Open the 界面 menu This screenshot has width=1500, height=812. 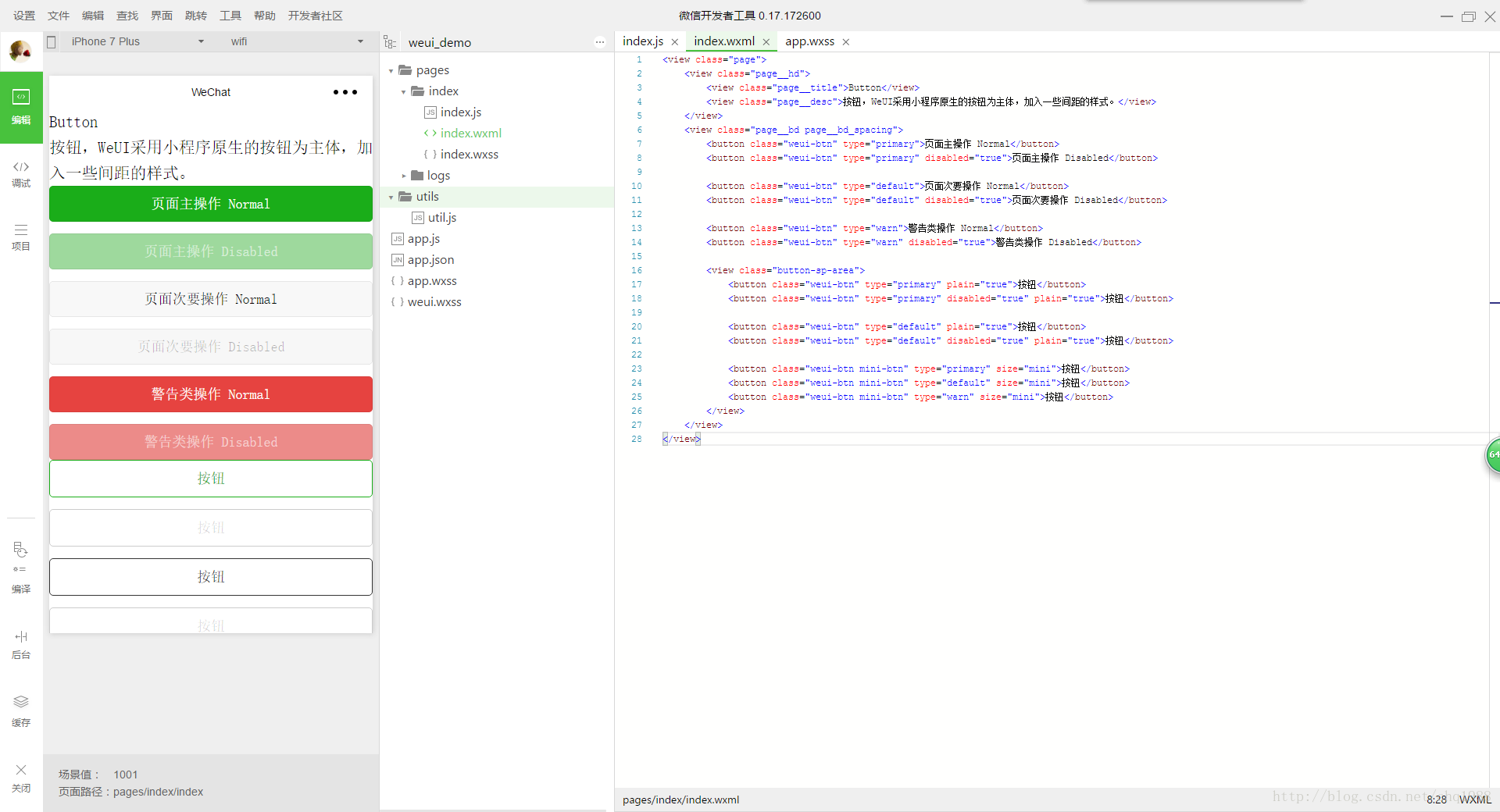coord(162,16)
